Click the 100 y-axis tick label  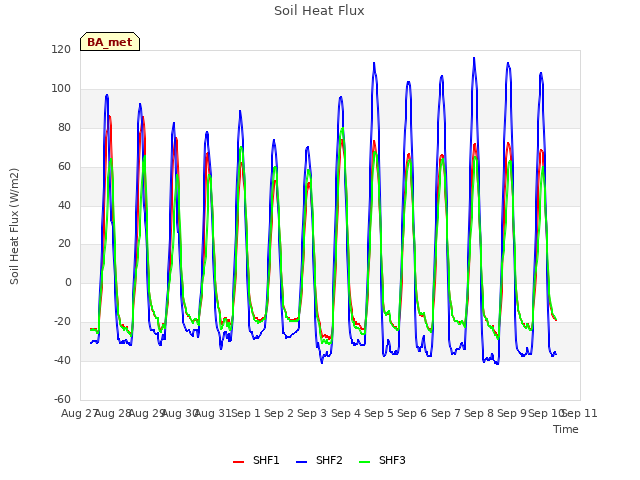point(61,89)
